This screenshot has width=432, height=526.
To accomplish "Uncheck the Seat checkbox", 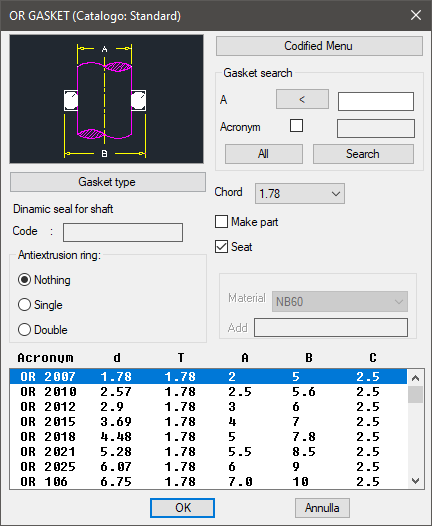I will [221, 247].
